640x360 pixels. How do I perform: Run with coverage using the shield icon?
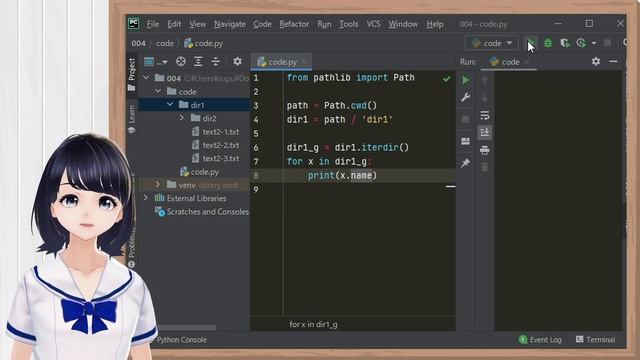point(564,43)
